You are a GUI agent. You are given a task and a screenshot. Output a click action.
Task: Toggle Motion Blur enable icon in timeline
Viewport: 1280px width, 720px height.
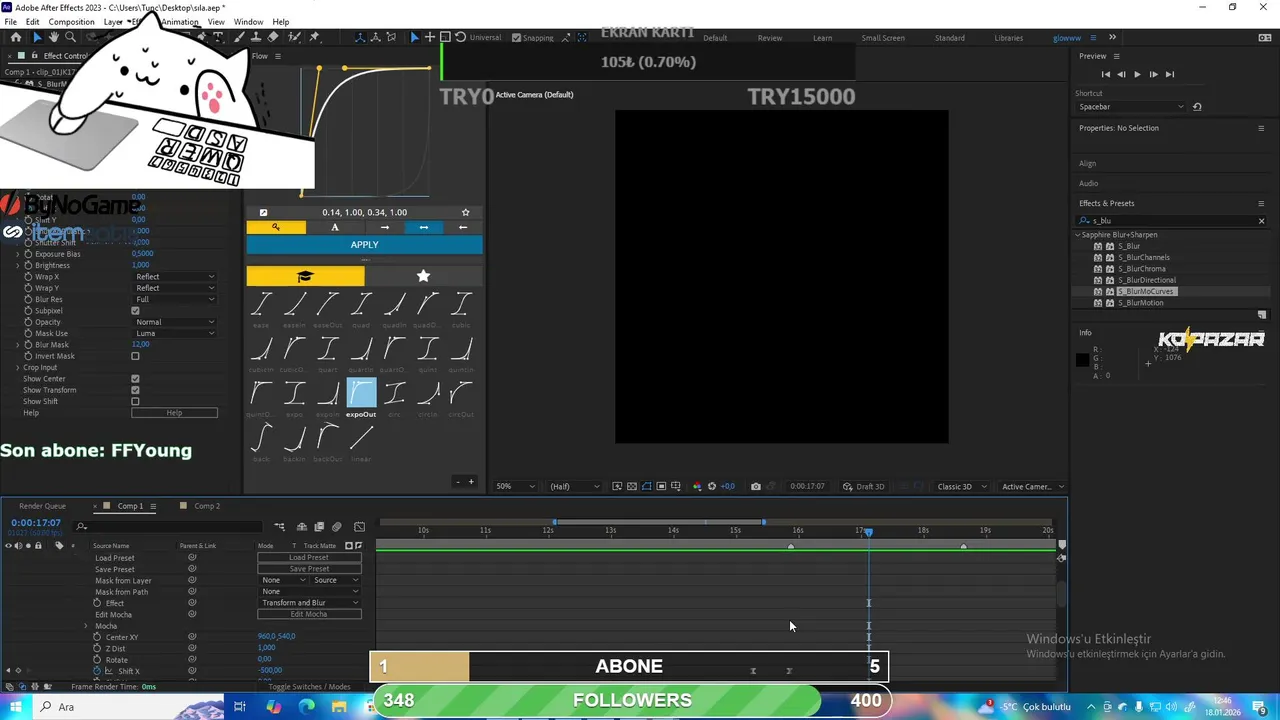click(337, 526)
